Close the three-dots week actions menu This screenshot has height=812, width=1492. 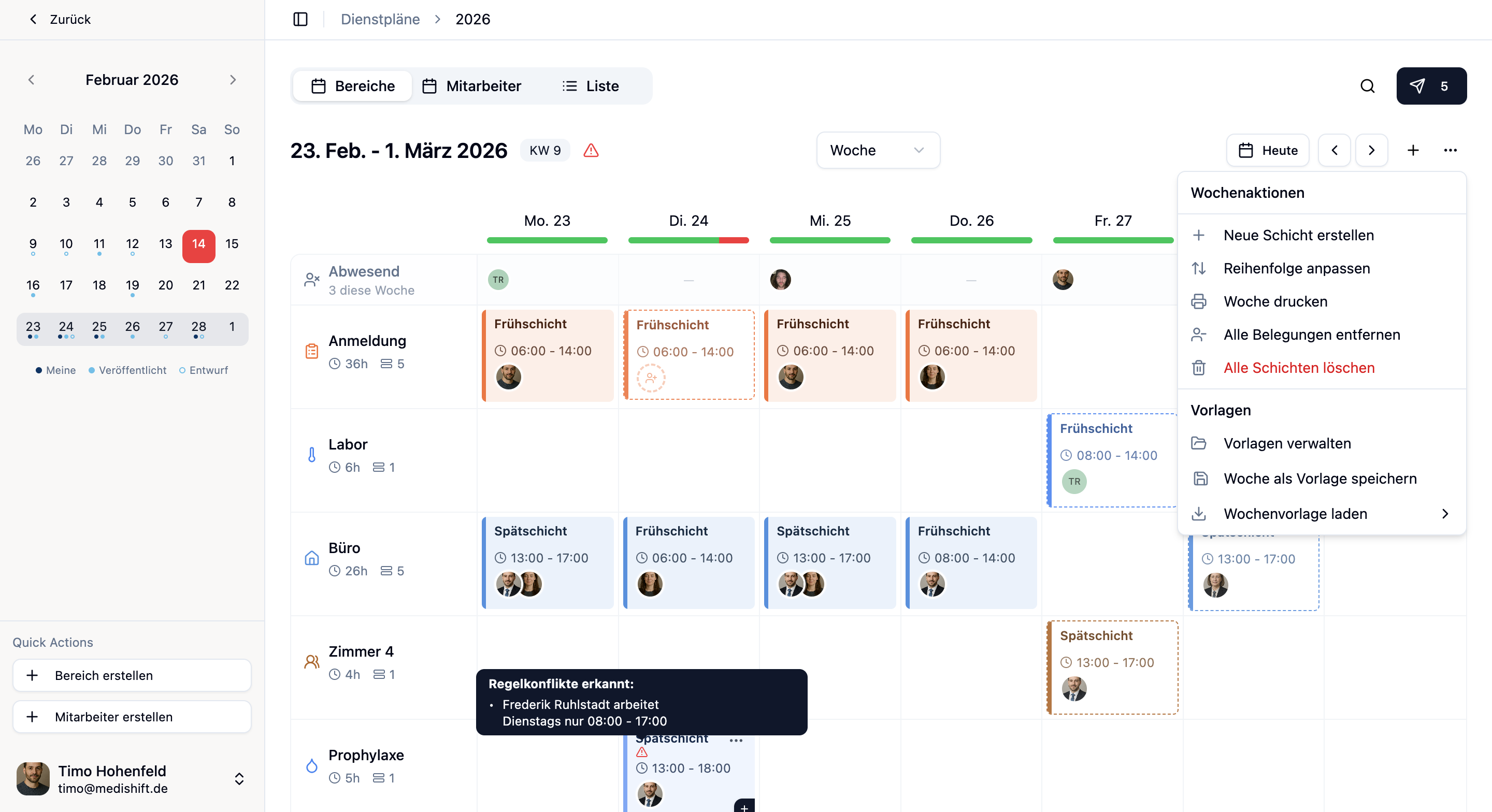[x=1451, y=151]
